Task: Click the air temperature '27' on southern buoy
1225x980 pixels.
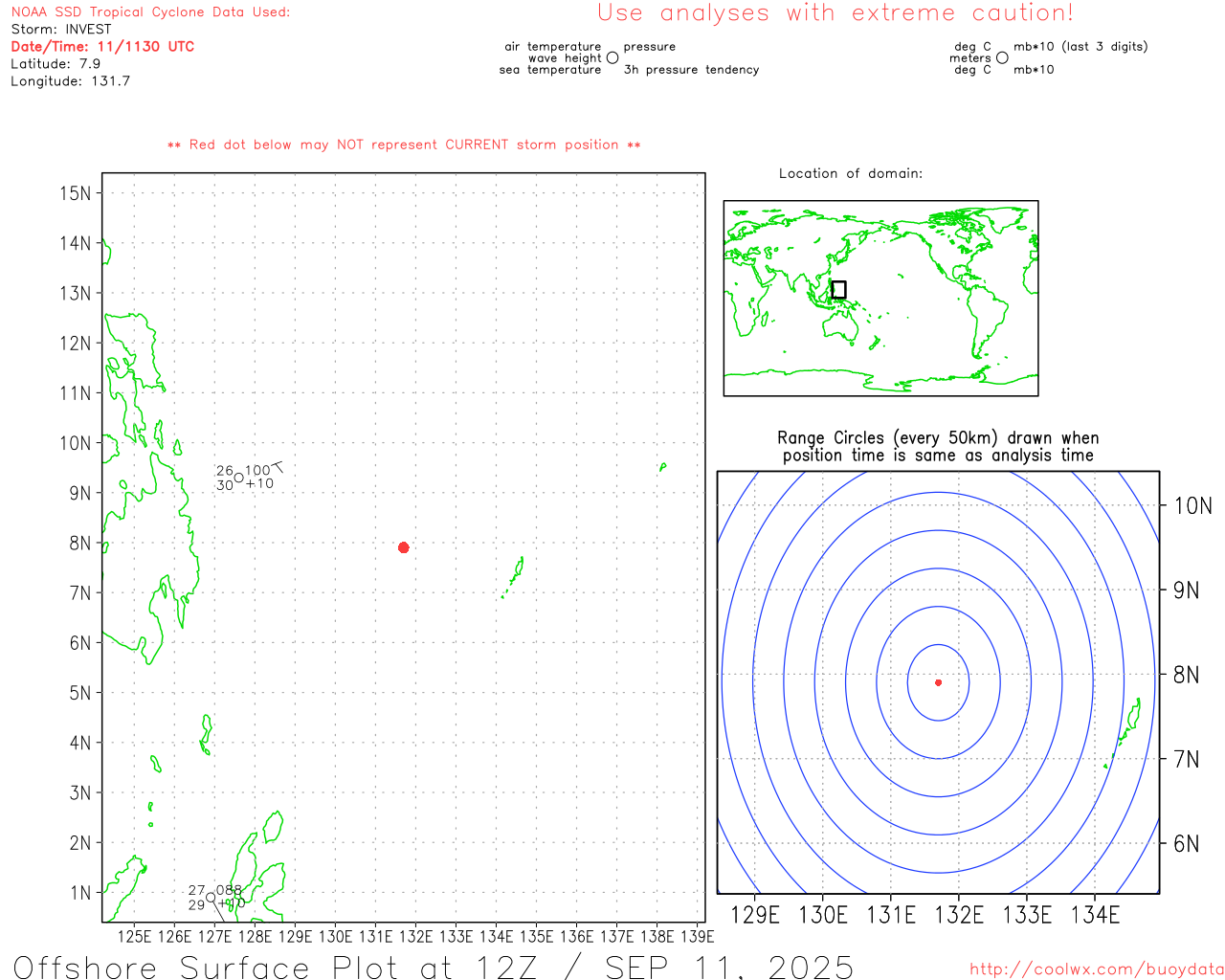Action: (196, 890)
